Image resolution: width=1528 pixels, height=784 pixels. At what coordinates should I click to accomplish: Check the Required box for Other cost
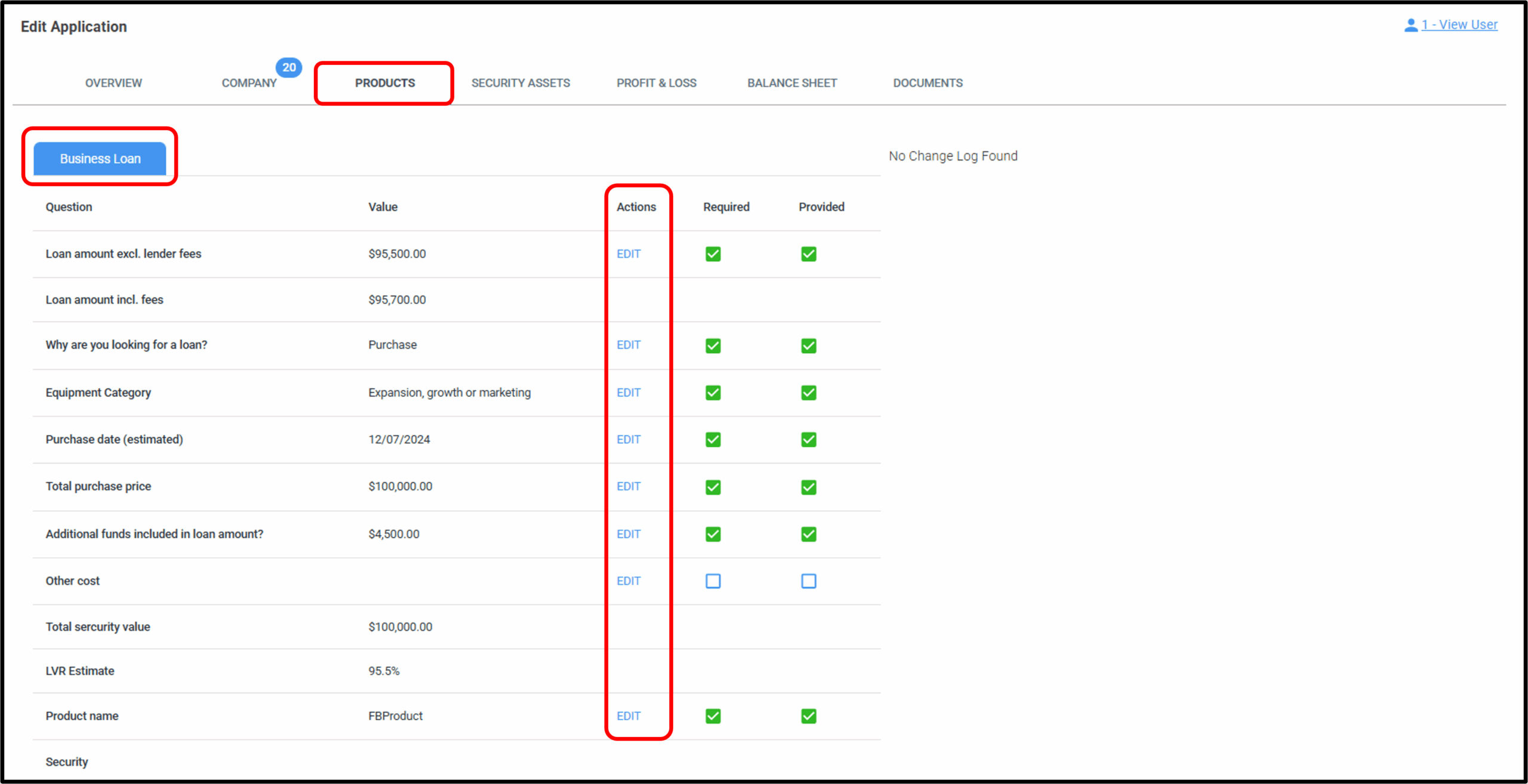coord(713,581)
